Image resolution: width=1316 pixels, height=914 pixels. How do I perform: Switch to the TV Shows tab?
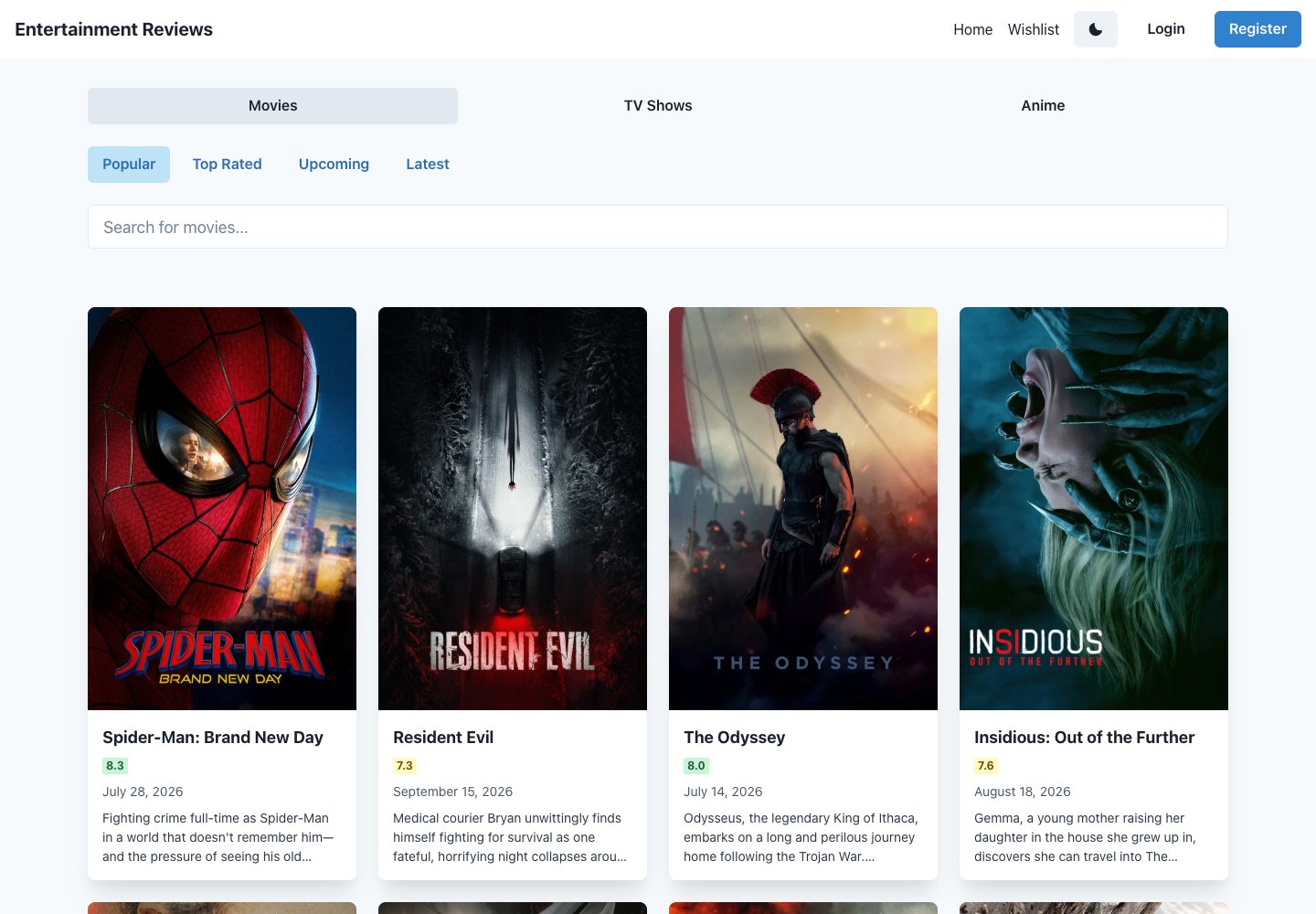pyautogui.click(x=658, y=106)
